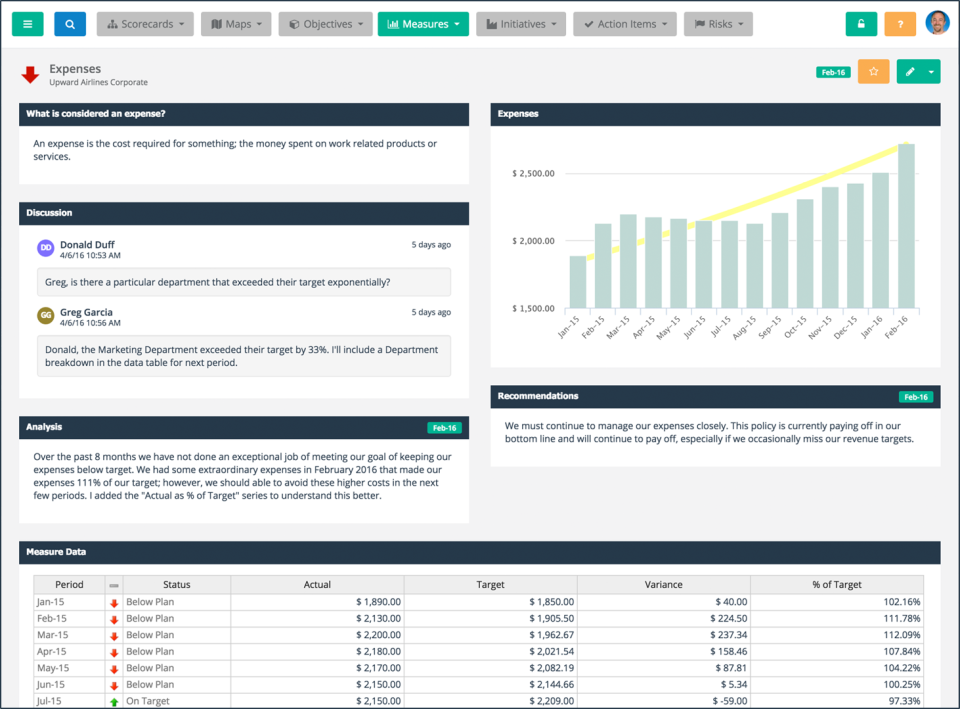Click the blue search magnifier button

70,24
